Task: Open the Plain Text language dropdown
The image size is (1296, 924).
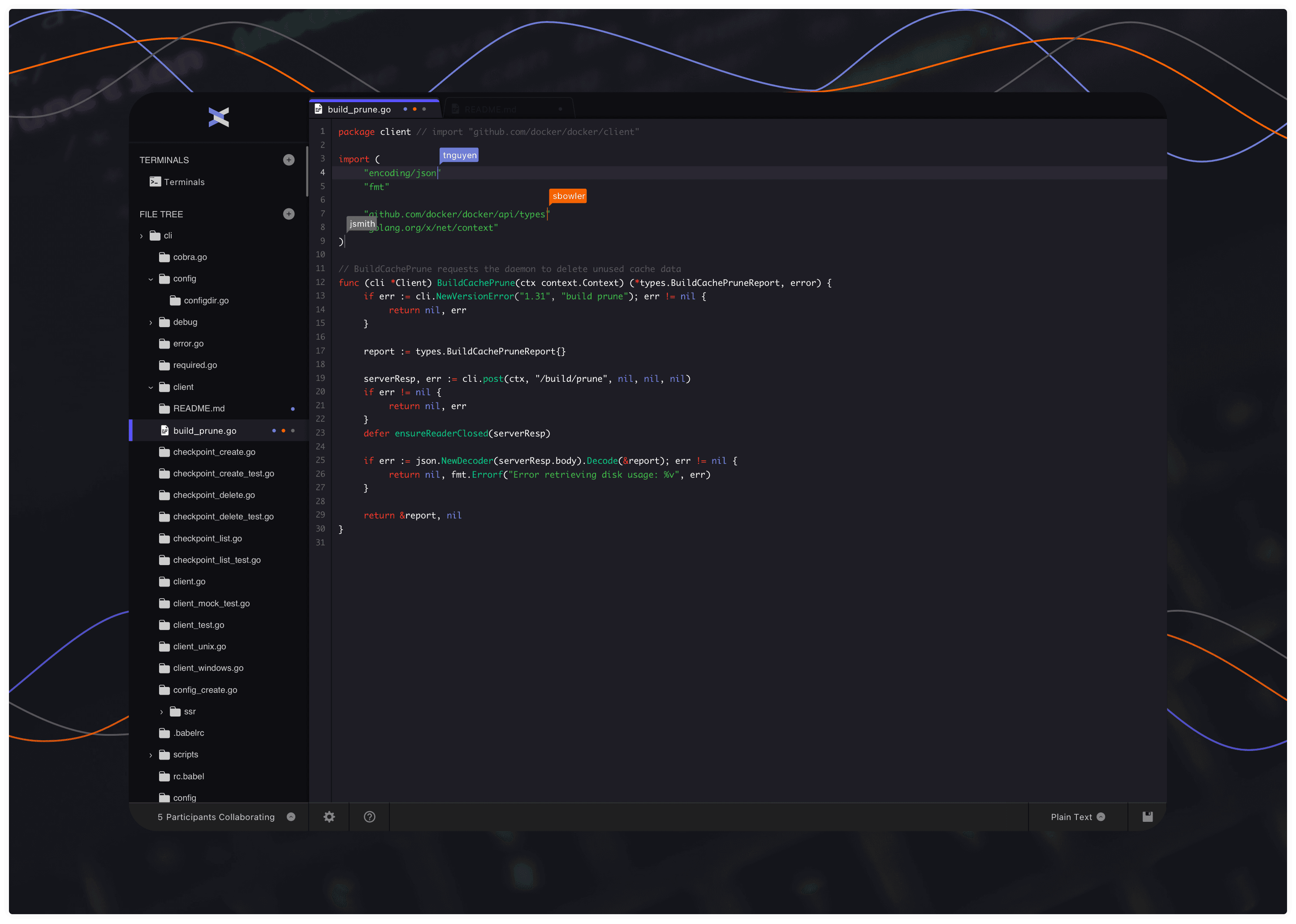Action: tap(1077, 817)
